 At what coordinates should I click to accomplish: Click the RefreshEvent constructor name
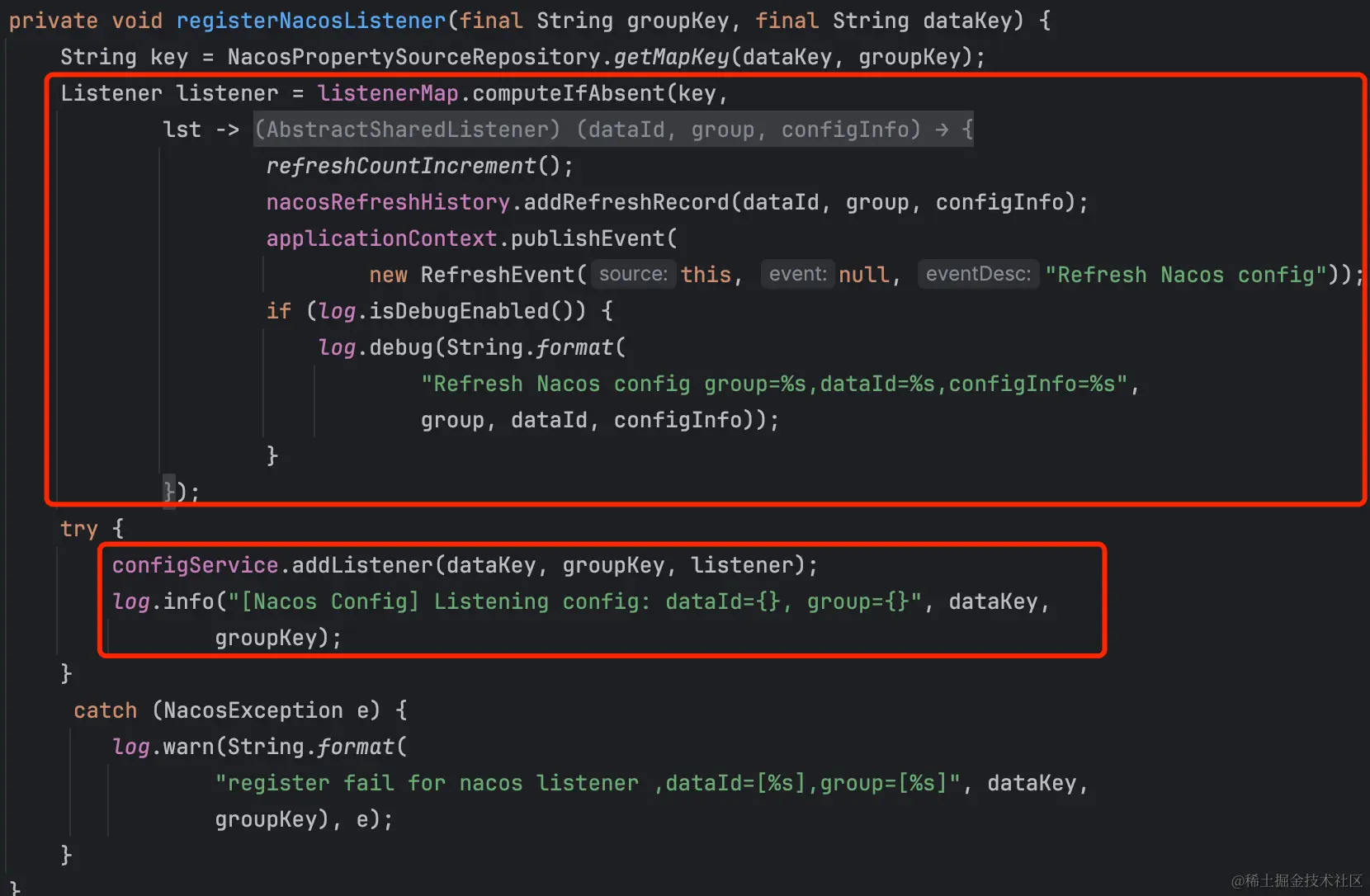498,275
